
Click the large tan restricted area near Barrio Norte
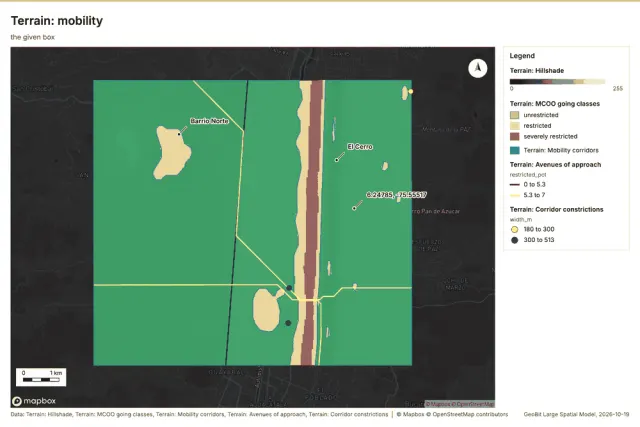[172, 153]
